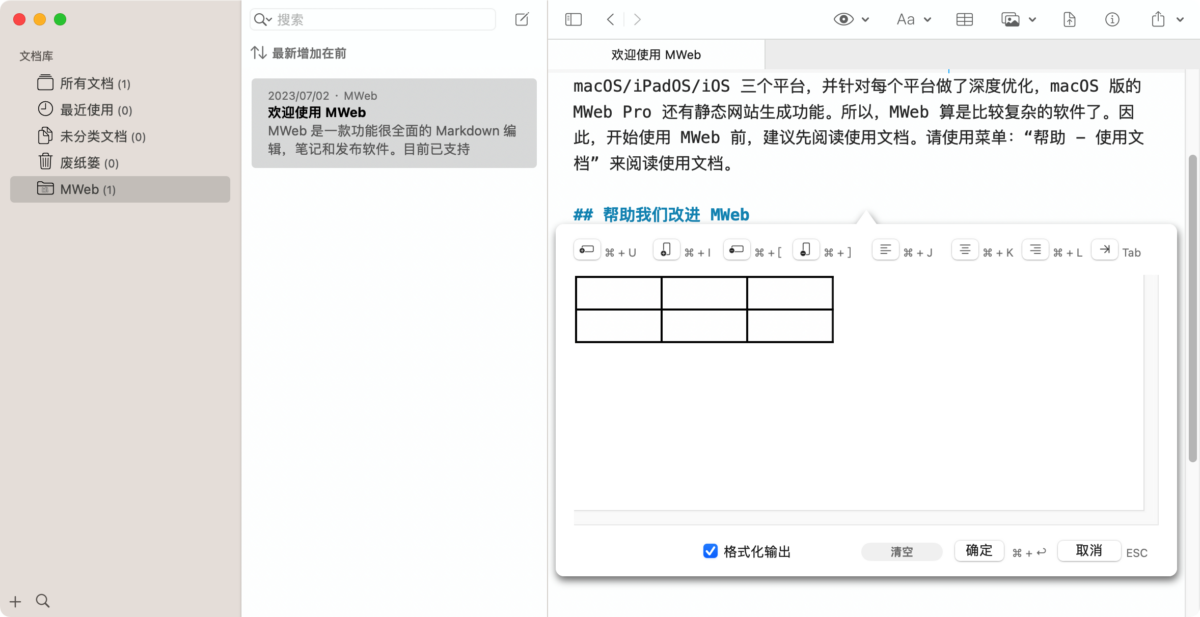The width and height of the screenshot is (1200, 617).
Task: Click the insert table toolbar icon
Action: [964, 19]
